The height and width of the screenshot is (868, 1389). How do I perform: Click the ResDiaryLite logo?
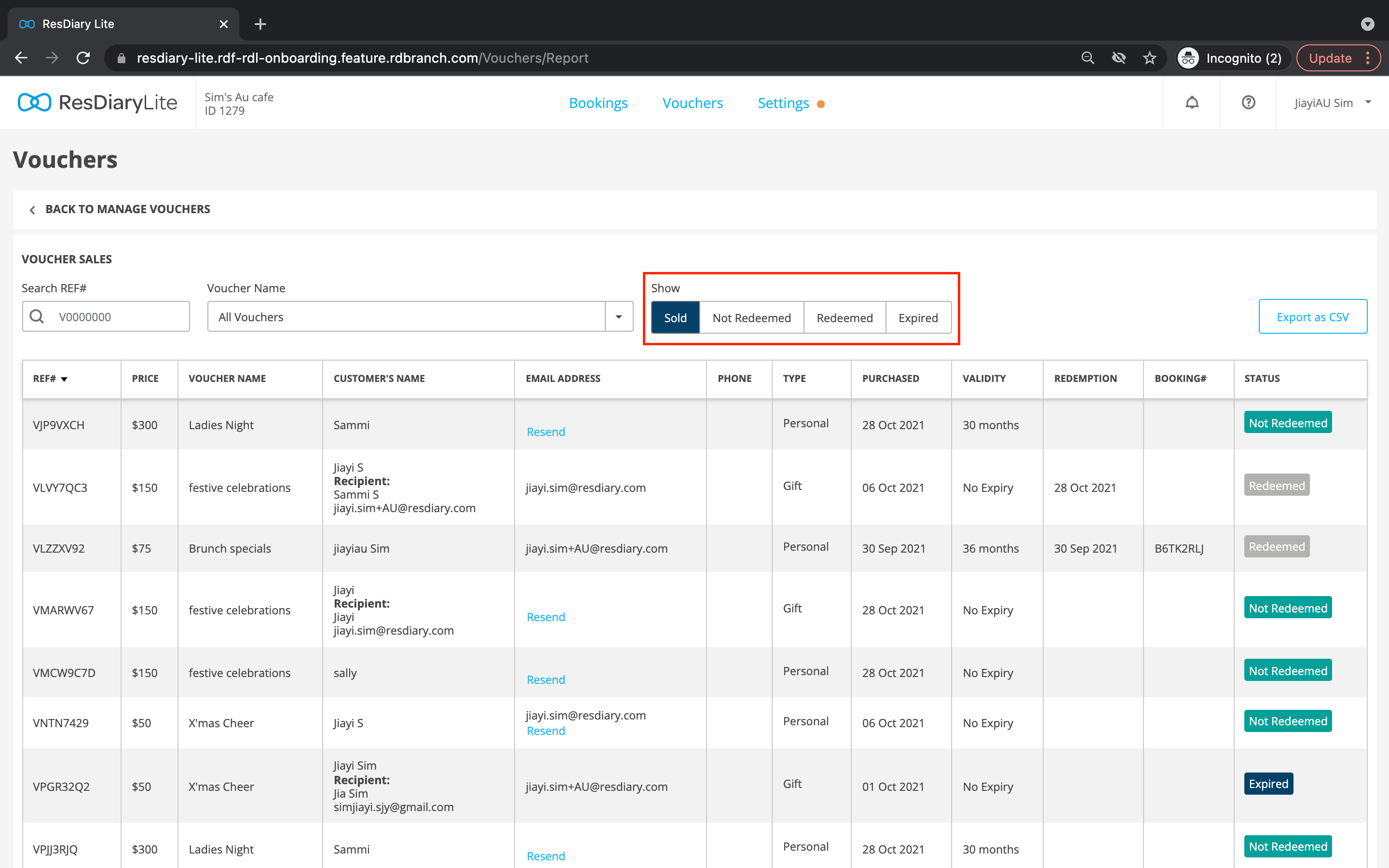97,103
